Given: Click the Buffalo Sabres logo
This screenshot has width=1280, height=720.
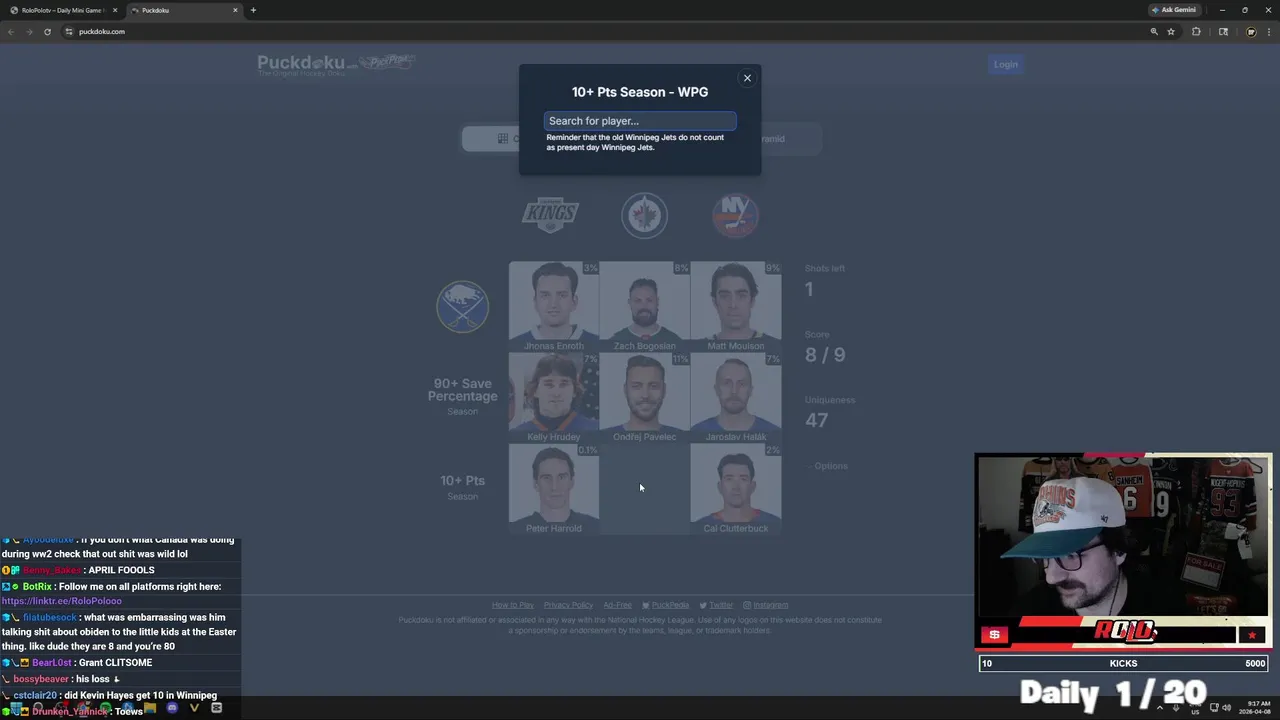Looking at the screenshot, I should click(x=462, y=306).
